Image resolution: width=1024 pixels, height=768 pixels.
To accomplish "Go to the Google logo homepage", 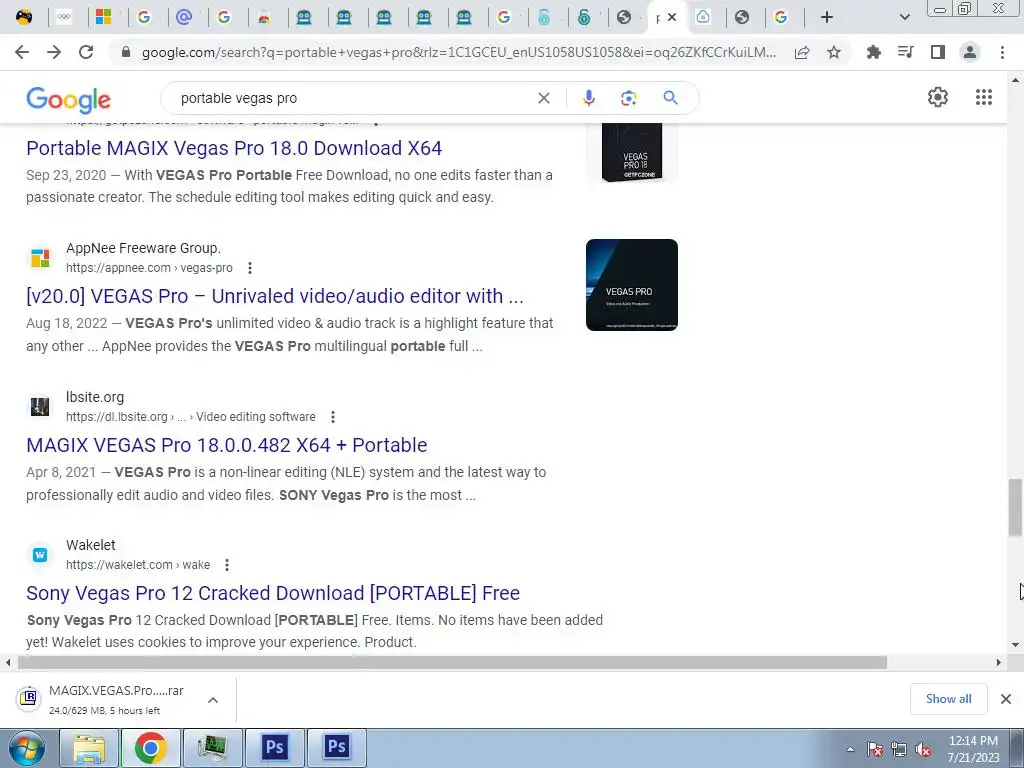I will [69, 99].
